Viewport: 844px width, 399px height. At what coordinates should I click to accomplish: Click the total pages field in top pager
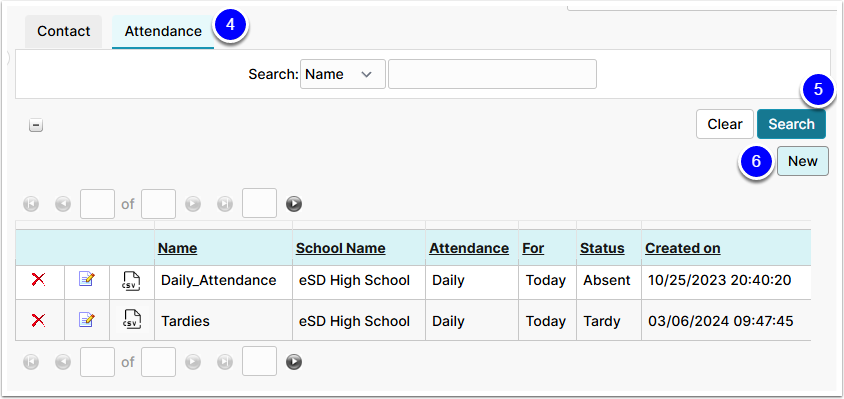(158, 204)
